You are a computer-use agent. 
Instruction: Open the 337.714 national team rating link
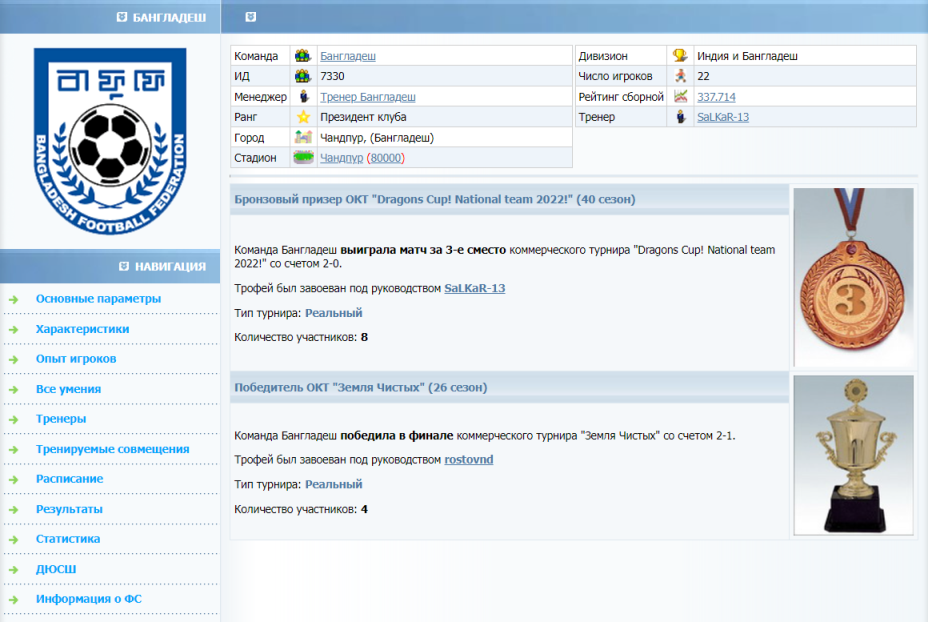click(716, 97)
